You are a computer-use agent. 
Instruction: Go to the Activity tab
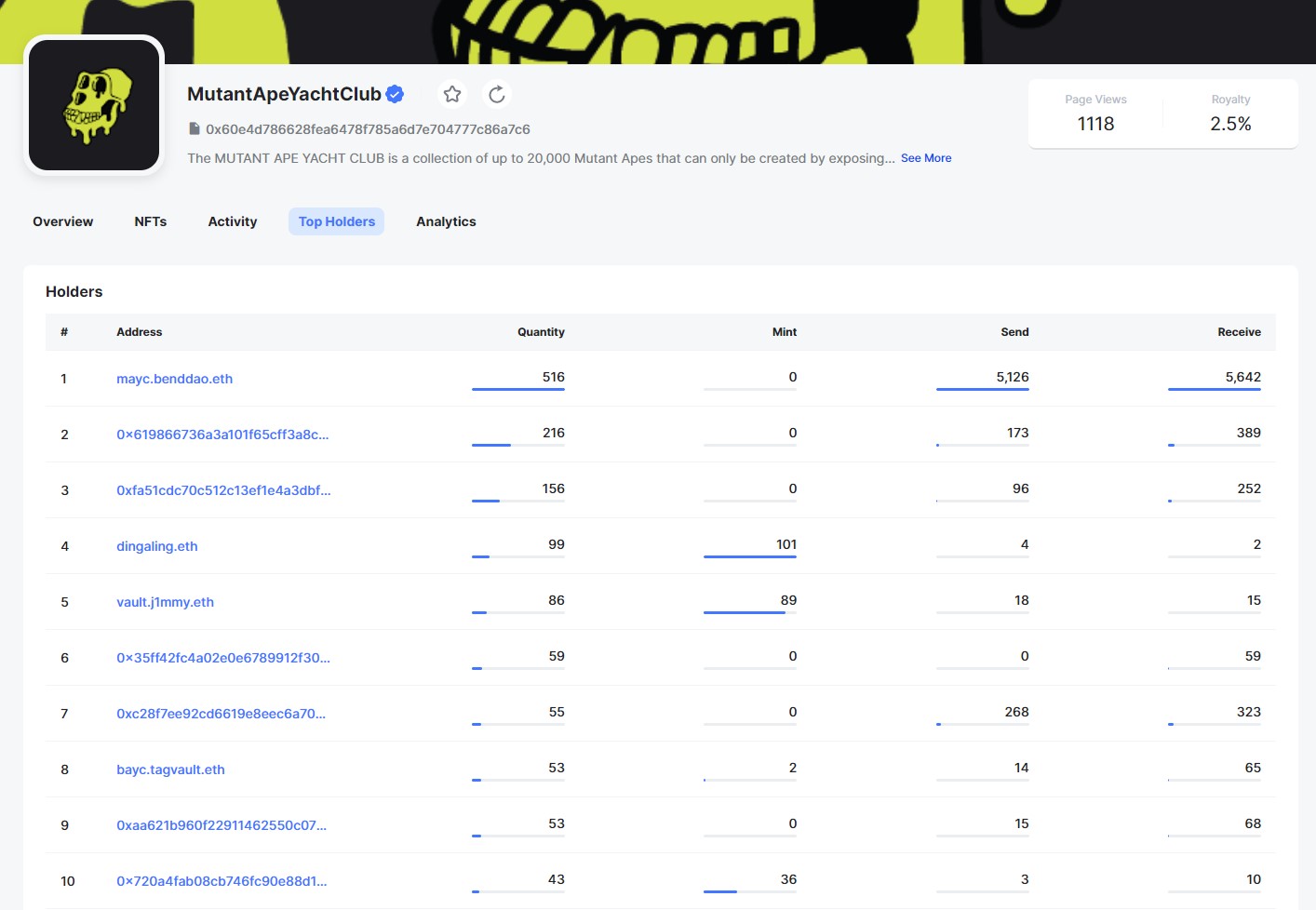coord(233,221)
